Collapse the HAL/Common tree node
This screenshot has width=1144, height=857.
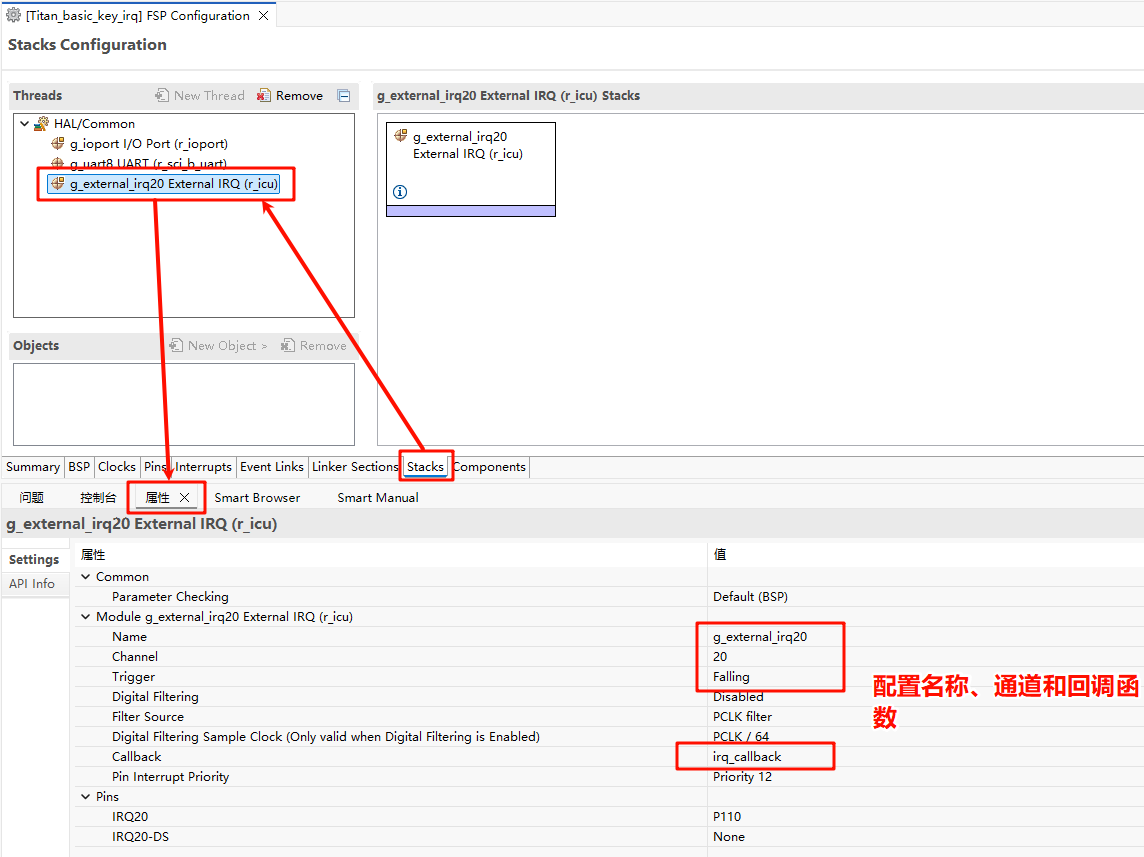[24, 124]
